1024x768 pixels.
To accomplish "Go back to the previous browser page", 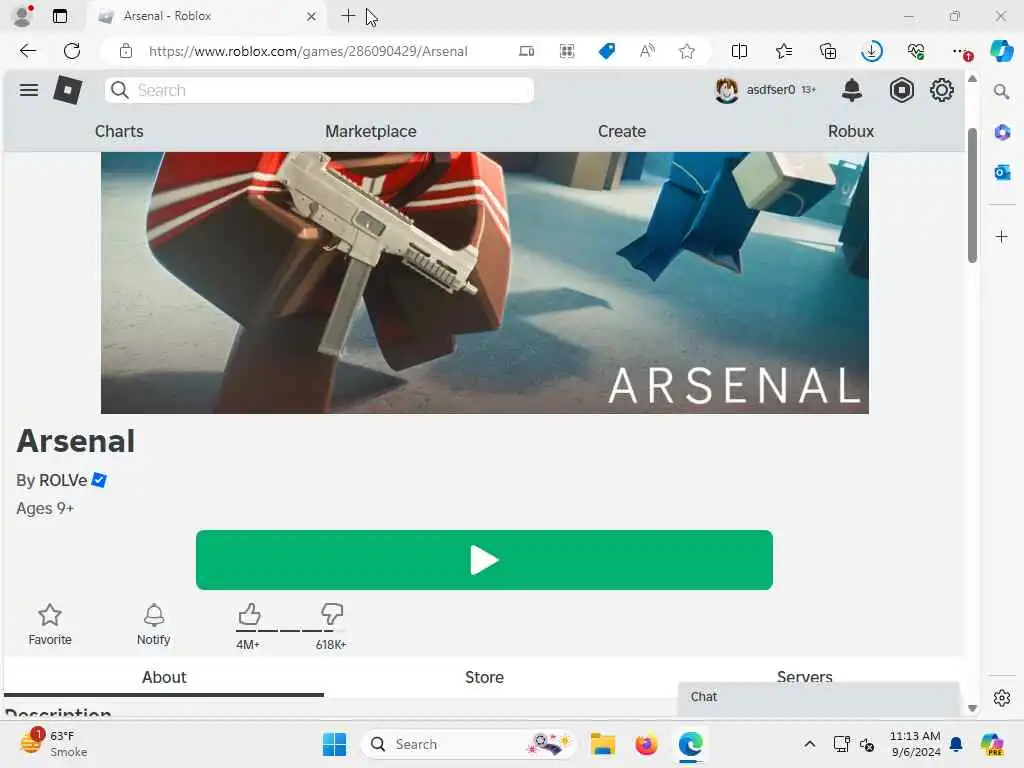I will pos(27,51).
